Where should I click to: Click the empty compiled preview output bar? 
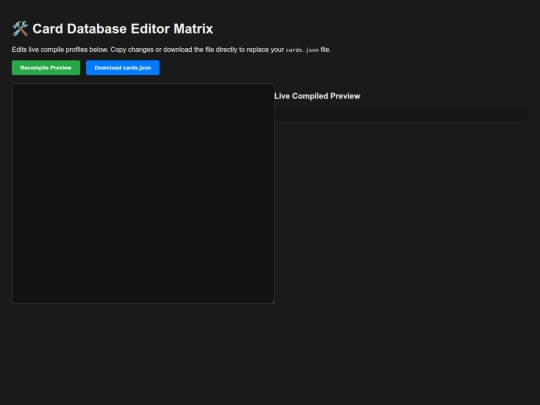pos(401,115)
